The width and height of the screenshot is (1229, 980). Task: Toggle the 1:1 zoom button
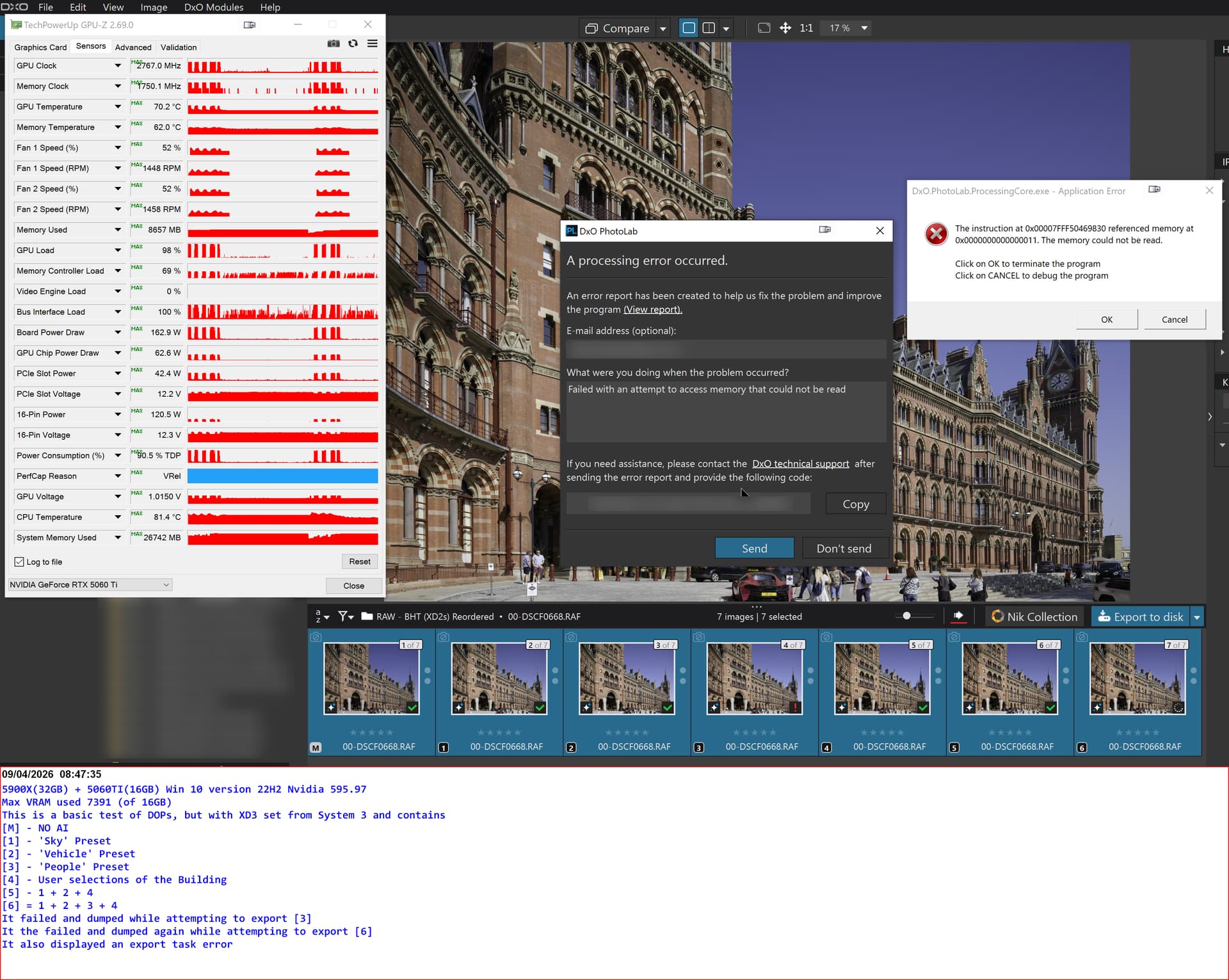(806, 28)
